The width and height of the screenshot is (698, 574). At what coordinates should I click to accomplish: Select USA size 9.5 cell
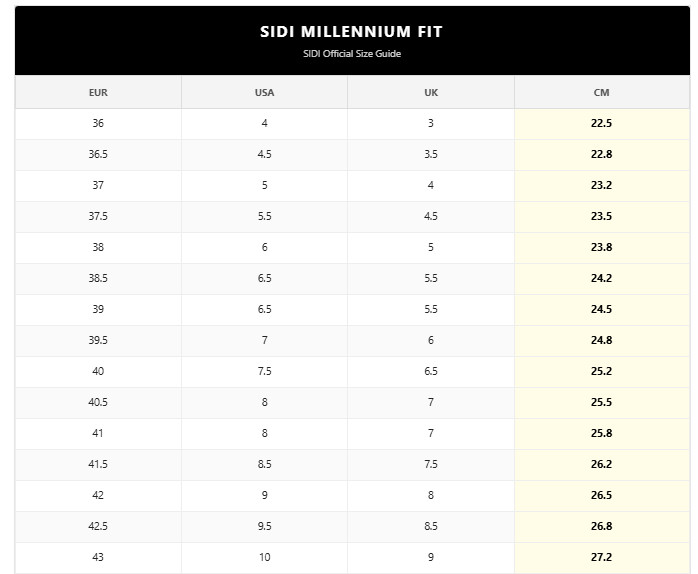(x=264, y=526)
